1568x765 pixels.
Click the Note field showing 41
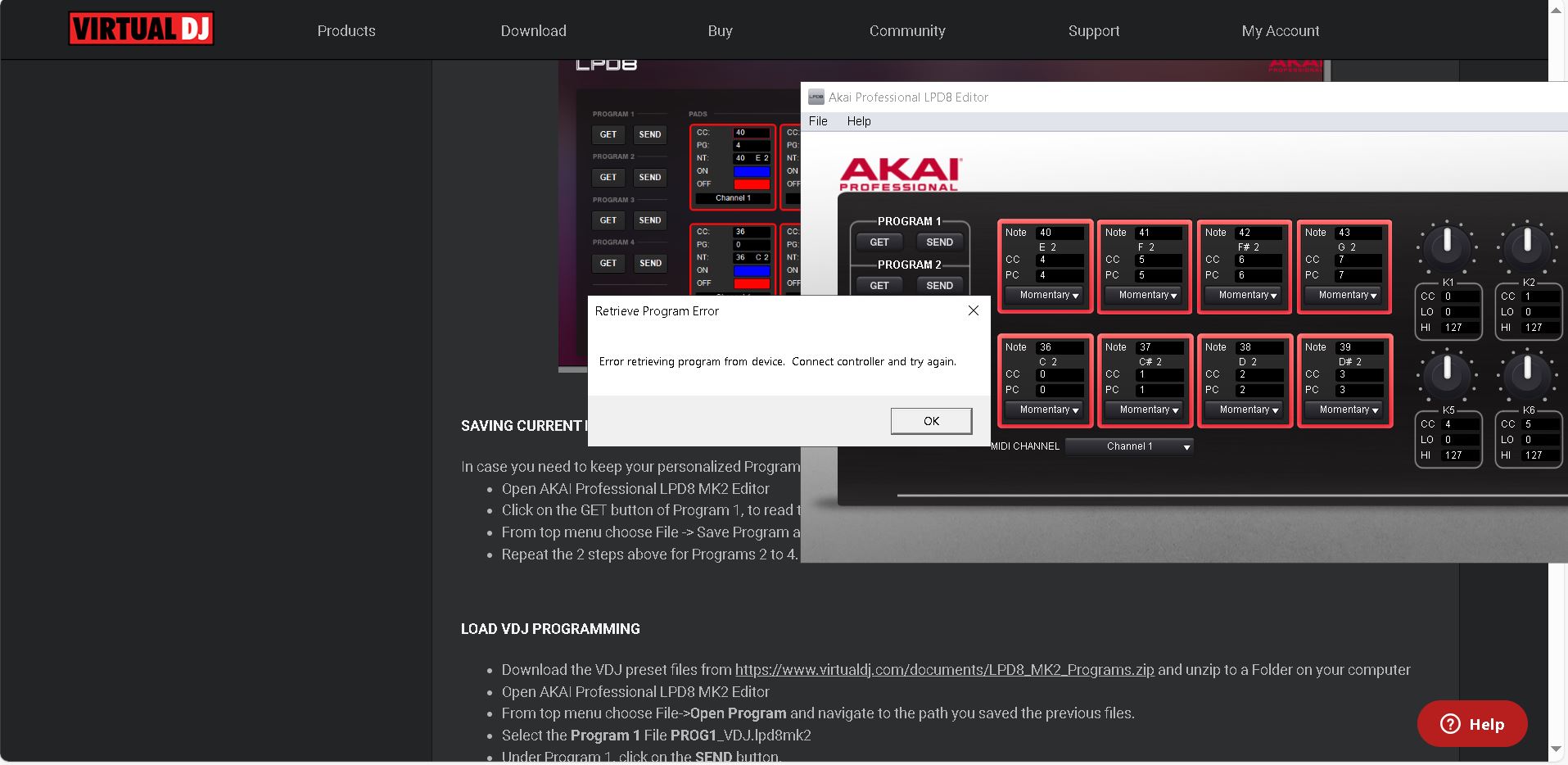pyautogui.click(x=1159, y=233)
